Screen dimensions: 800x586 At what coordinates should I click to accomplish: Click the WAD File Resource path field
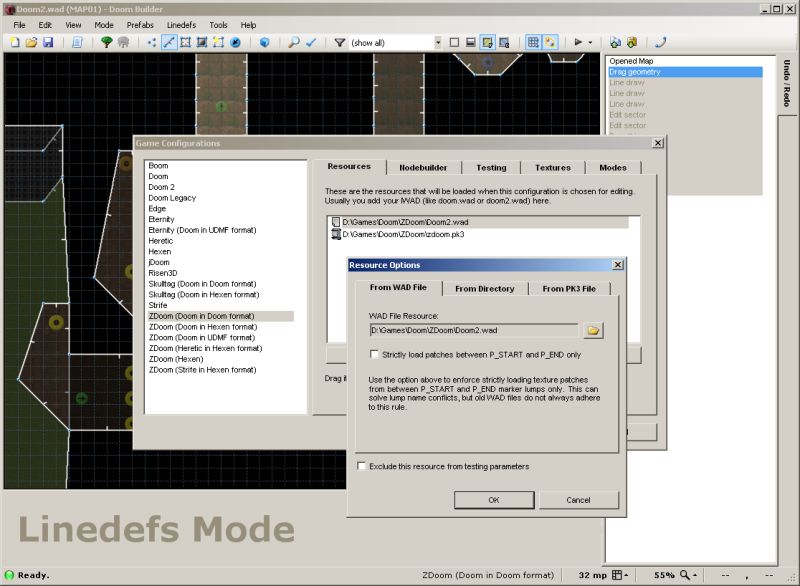[474, 330]
